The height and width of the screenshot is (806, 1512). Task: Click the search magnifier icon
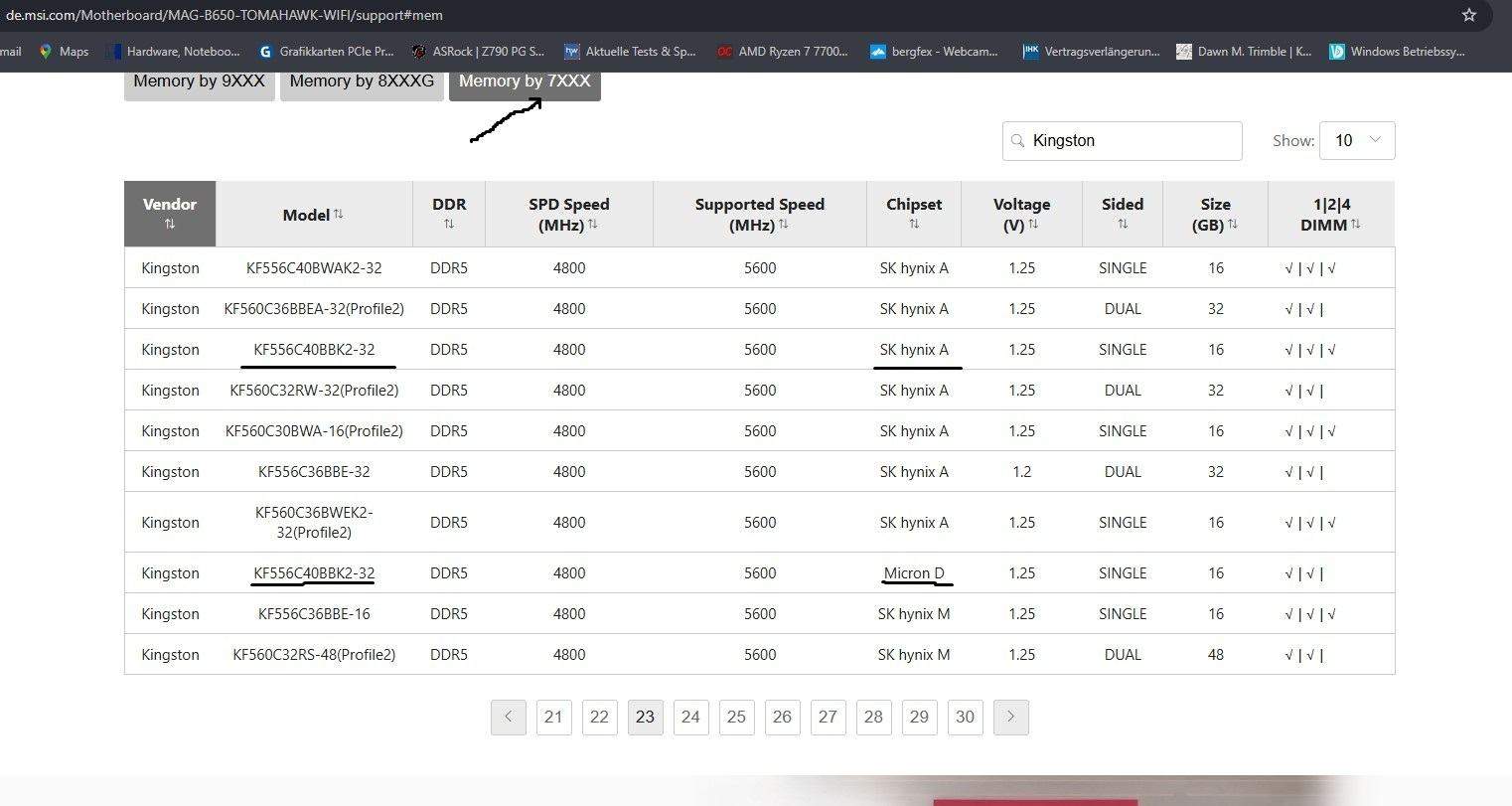click(x=1017, y=141)
